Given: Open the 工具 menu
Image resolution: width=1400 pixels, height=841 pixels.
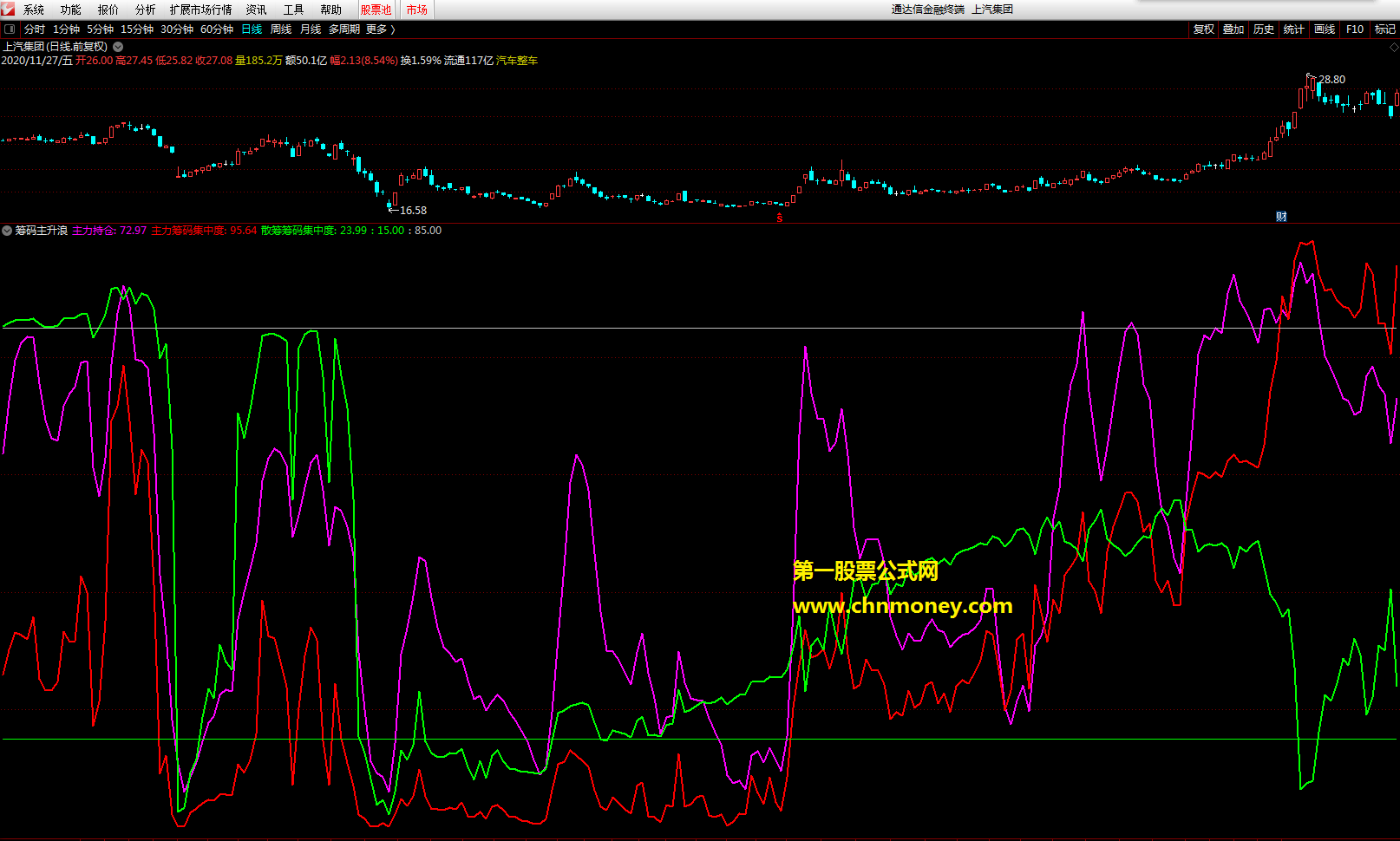Looking at the screenshot, I should point(294,10).
